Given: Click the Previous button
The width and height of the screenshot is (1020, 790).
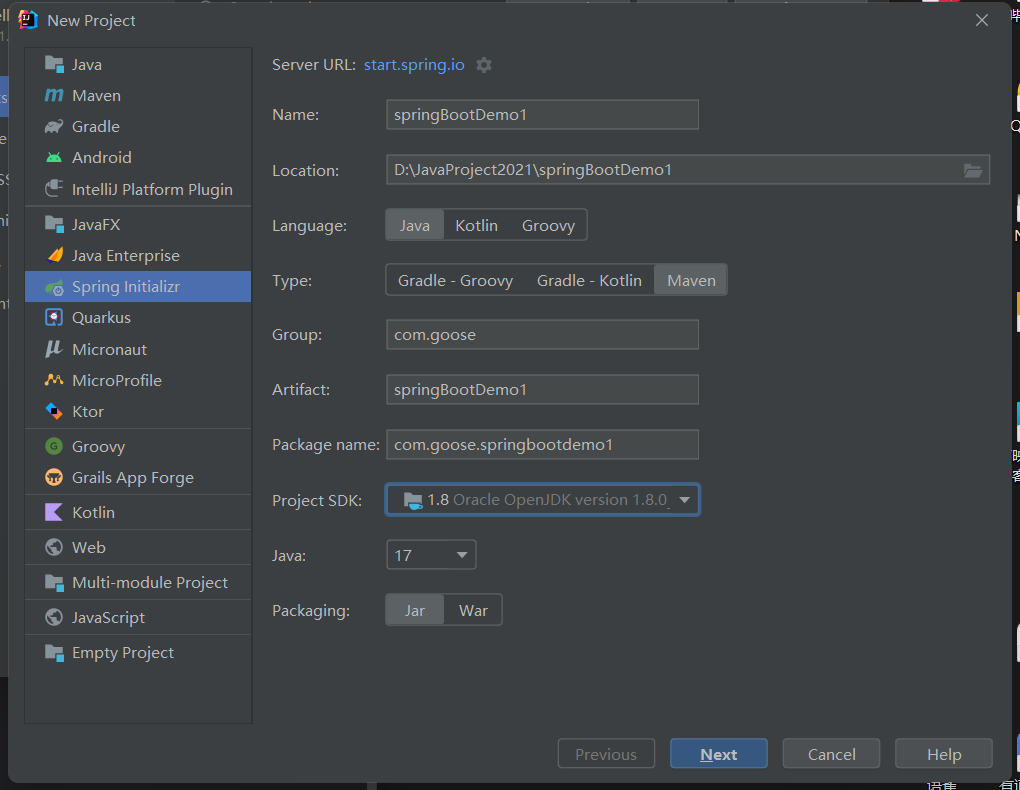Looking at the screenshot, I should (606, 754).
